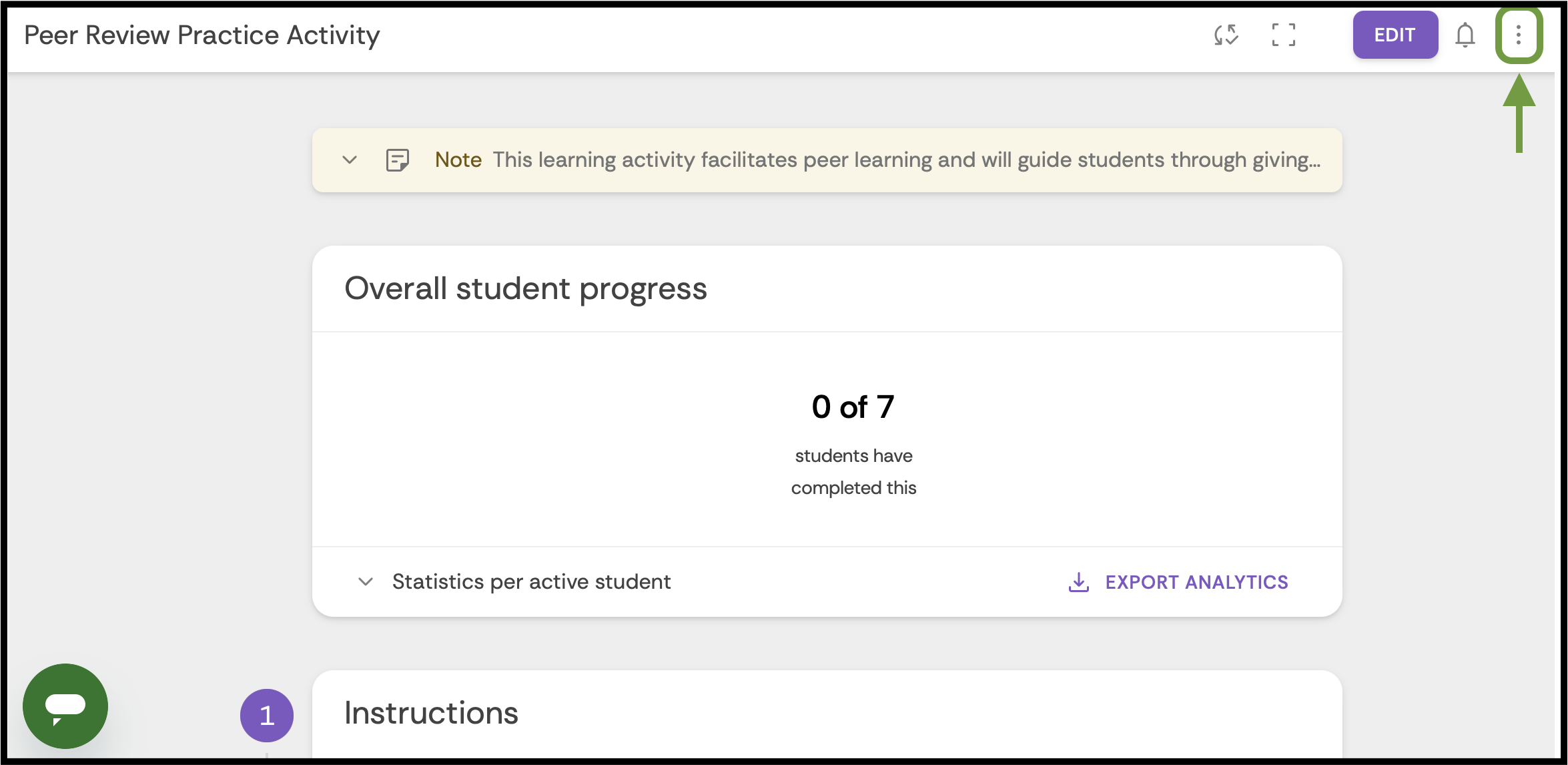Open the chat support bubble
1568x765 pixels.
click(x=65, y=706)
